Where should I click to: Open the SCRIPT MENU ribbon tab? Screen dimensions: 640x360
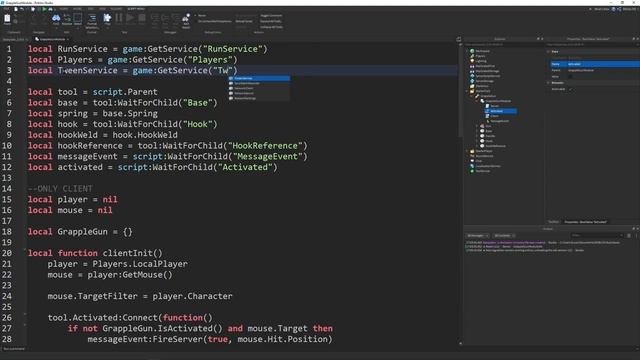tap(136, 9)
